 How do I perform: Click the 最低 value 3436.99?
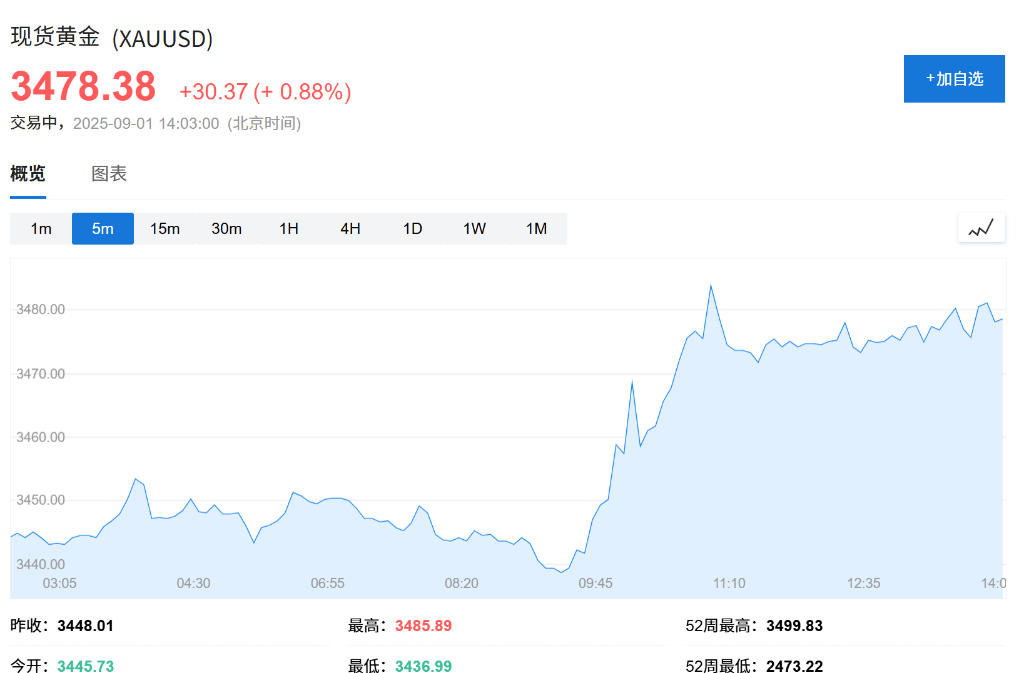pyautogui.click(x=422, y=666)
